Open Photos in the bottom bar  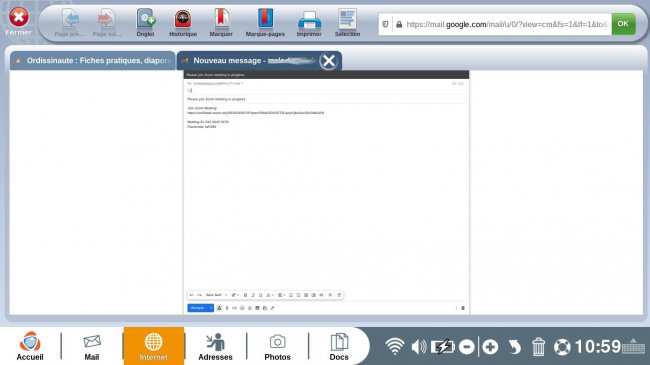pos(277,346)
